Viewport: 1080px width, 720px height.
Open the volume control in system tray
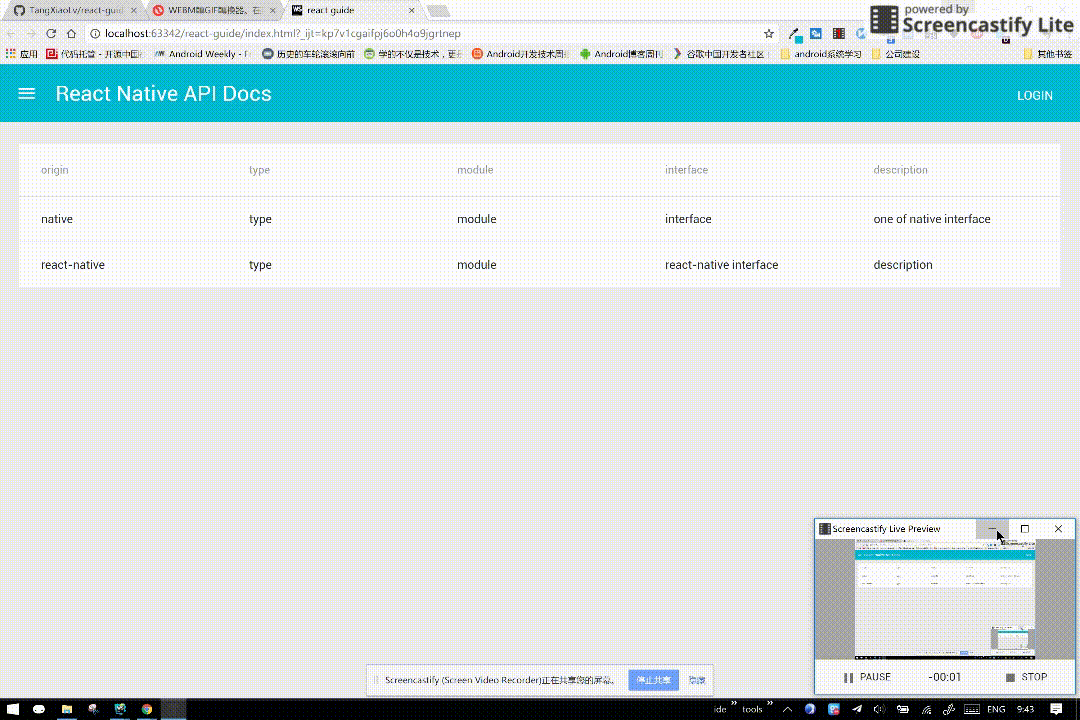coord(879,709)
